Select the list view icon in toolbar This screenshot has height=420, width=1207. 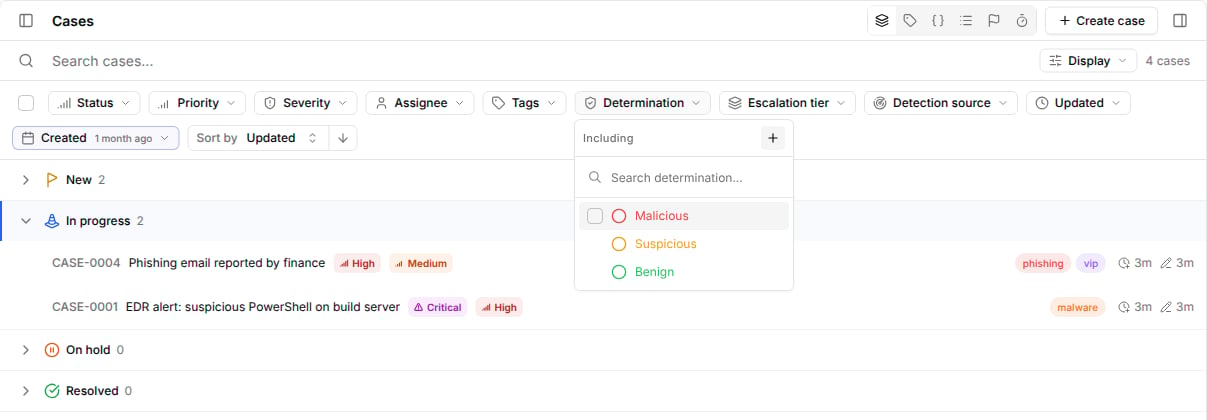coord(966,20)
